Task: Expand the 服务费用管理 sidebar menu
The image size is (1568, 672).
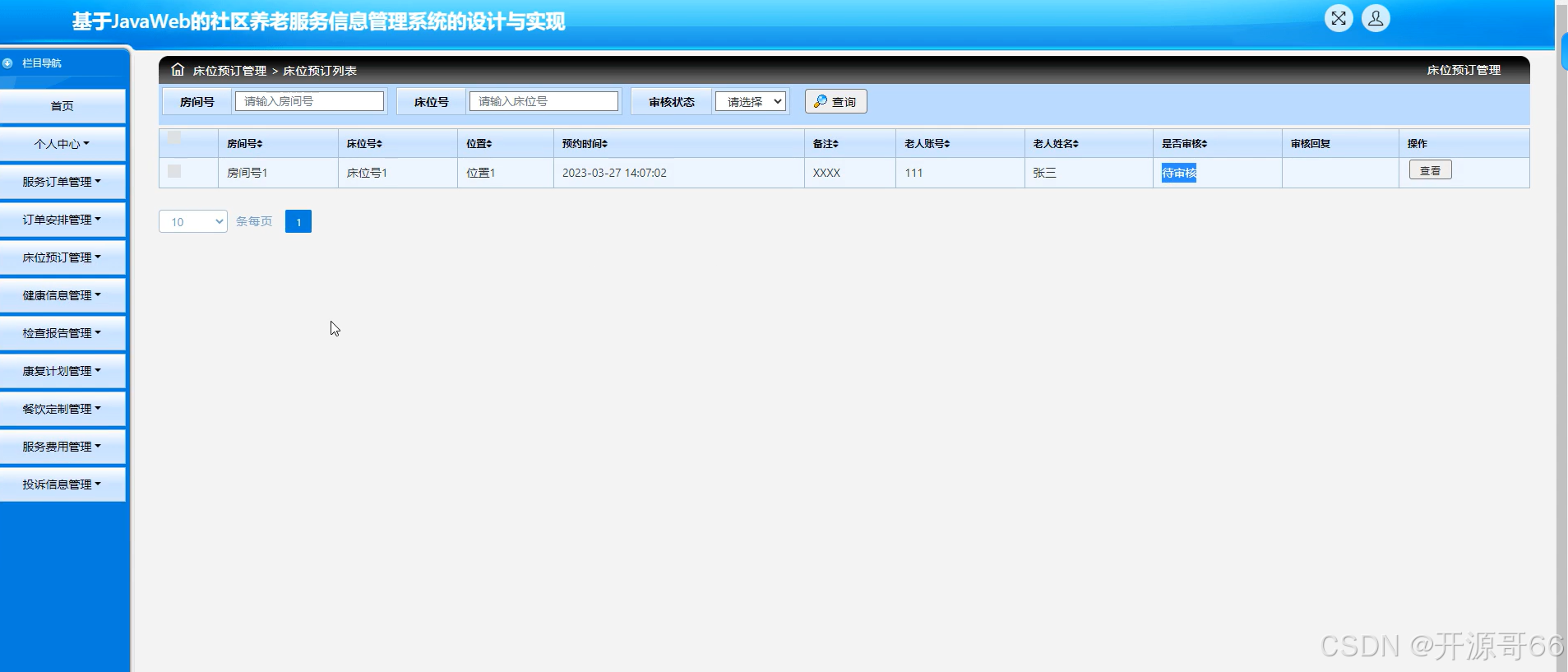Action: coord(62,447)
